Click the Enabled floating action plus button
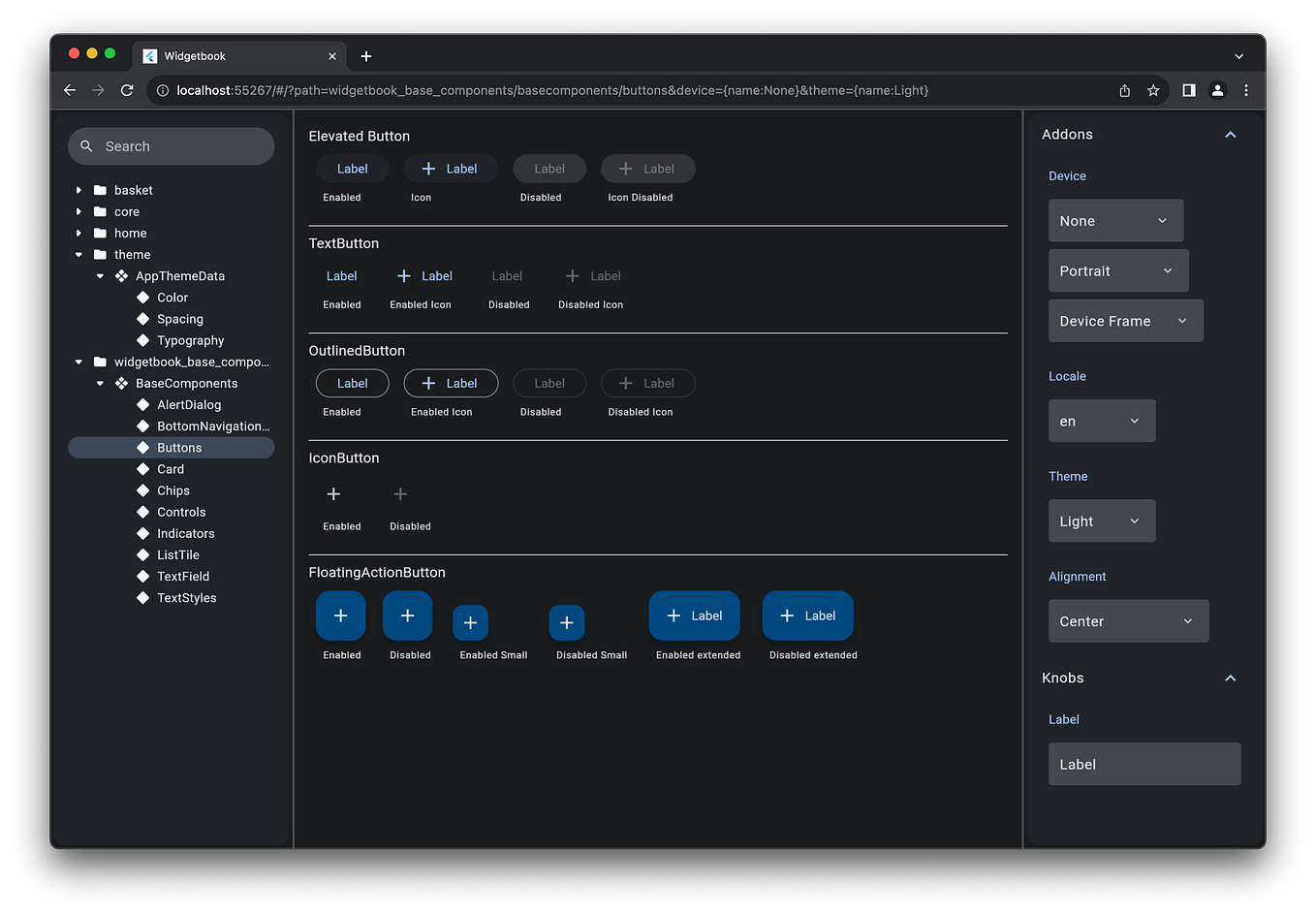1316x915 pixels. coord(341,615)
